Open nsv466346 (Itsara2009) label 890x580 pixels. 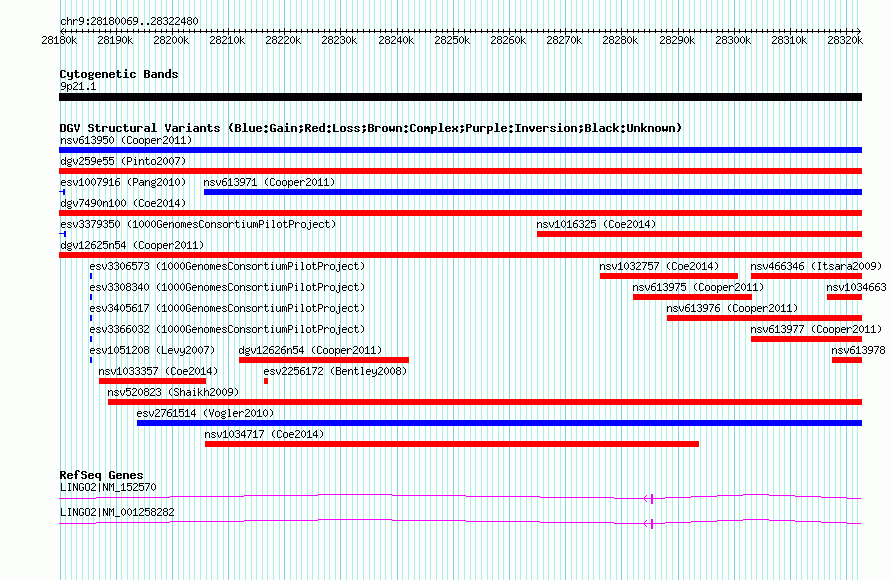pyautogui.click(x=816, y=266)
